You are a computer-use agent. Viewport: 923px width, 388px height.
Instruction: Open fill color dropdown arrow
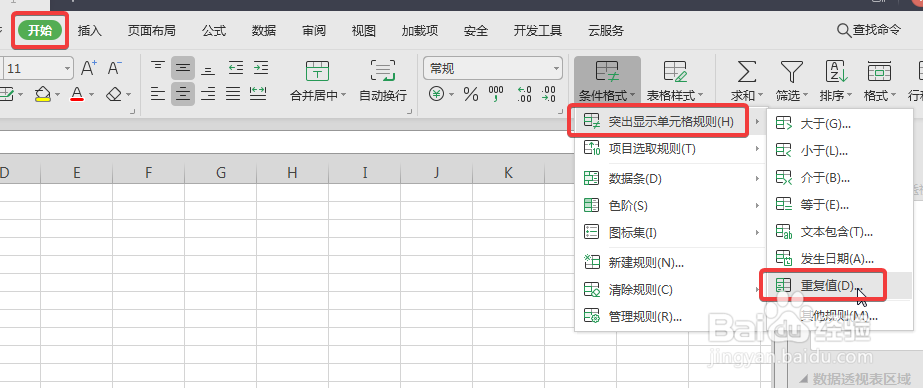pos(59,95)
